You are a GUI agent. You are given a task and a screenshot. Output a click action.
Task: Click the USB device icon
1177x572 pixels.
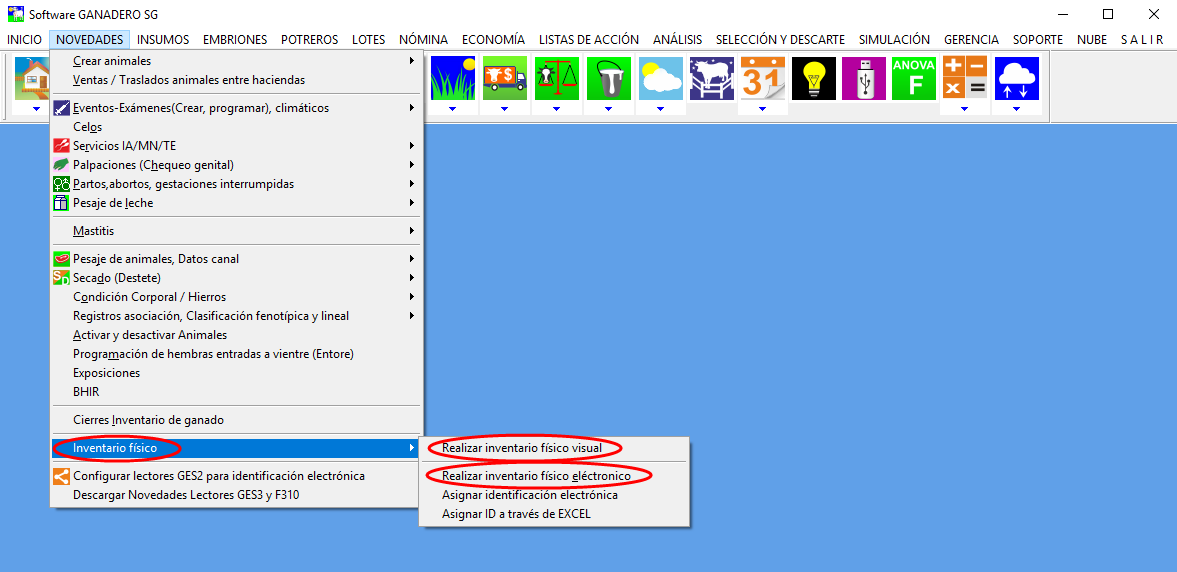[863, 78]
